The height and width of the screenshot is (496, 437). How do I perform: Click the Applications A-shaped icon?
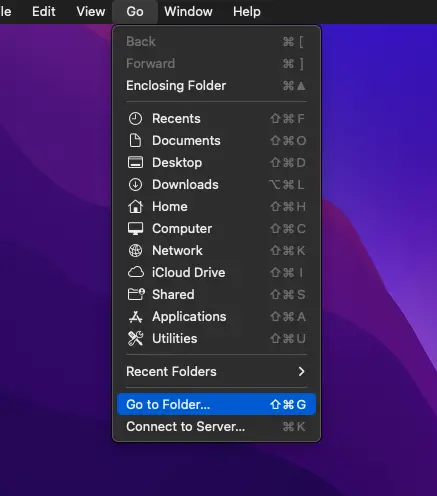pyautogui.click(x=135, y=317)
